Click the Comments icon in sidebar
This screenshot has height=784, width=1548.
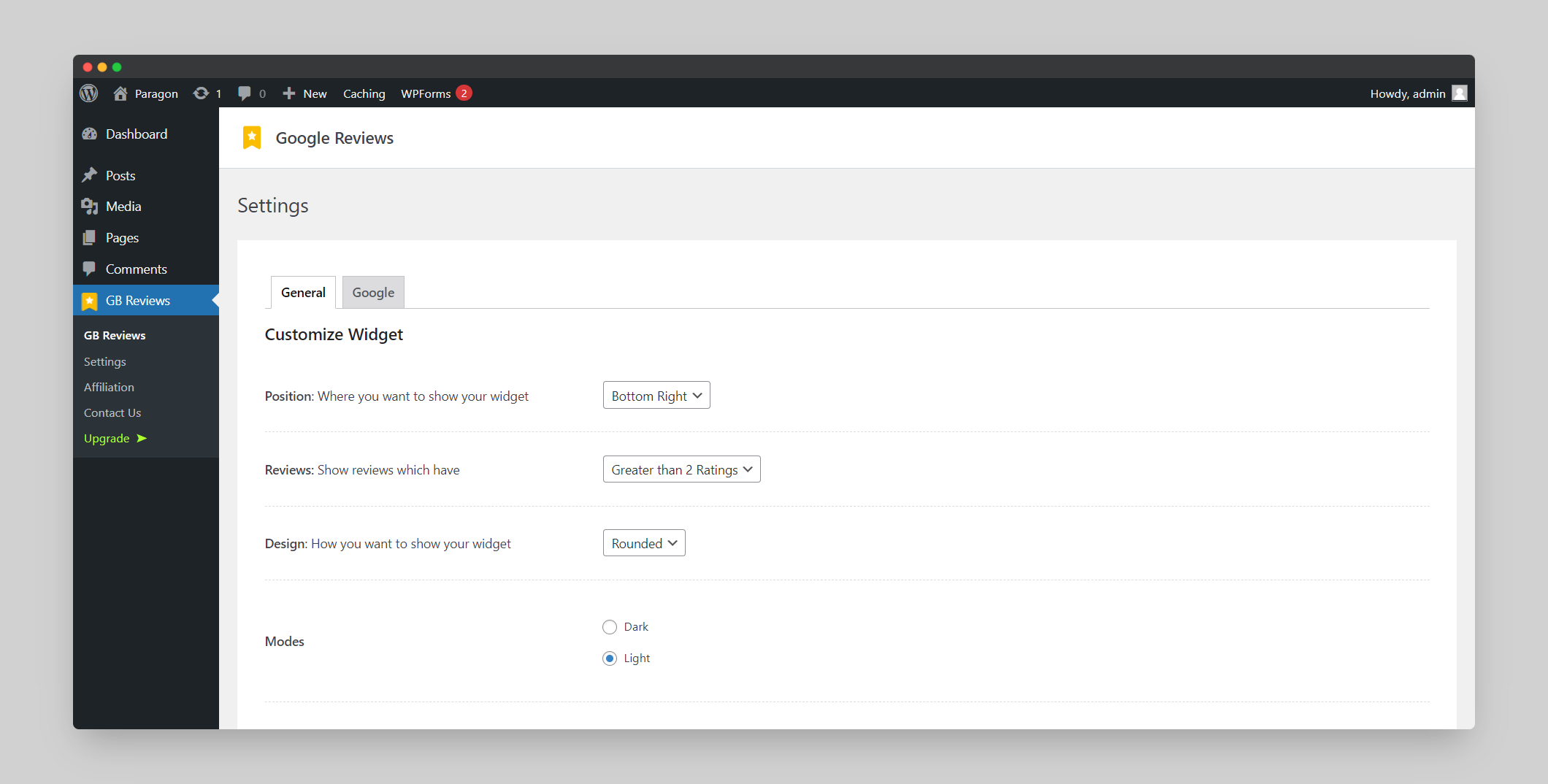tap(90, 269)
